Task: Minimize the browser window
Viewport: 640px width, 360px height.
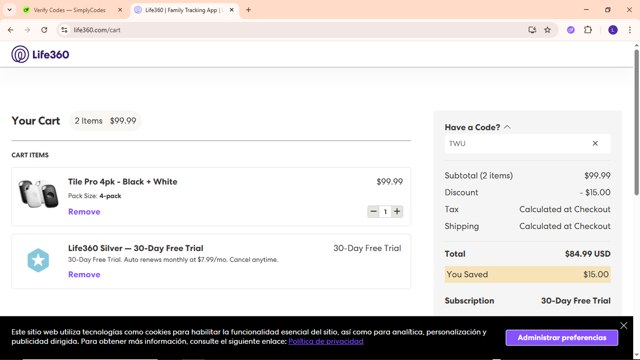Action: pos(586,10)
